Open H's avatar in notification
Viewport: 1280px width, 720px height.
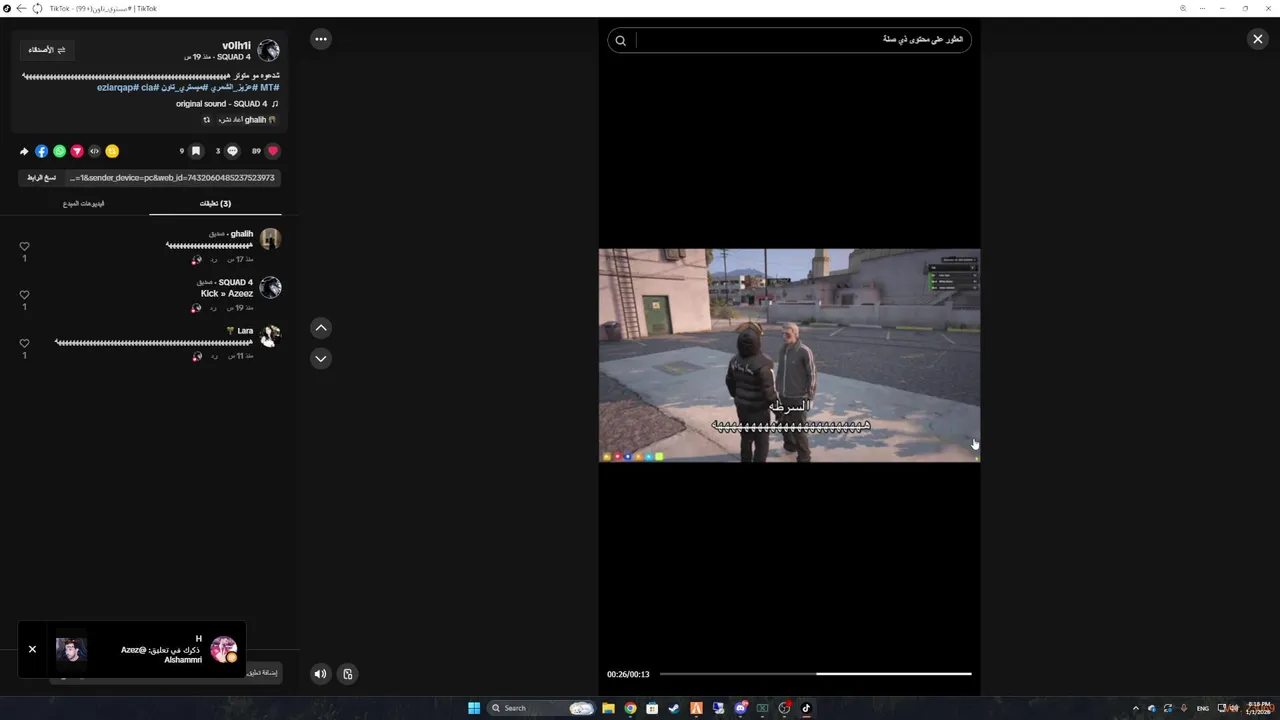tap(224, 650)
